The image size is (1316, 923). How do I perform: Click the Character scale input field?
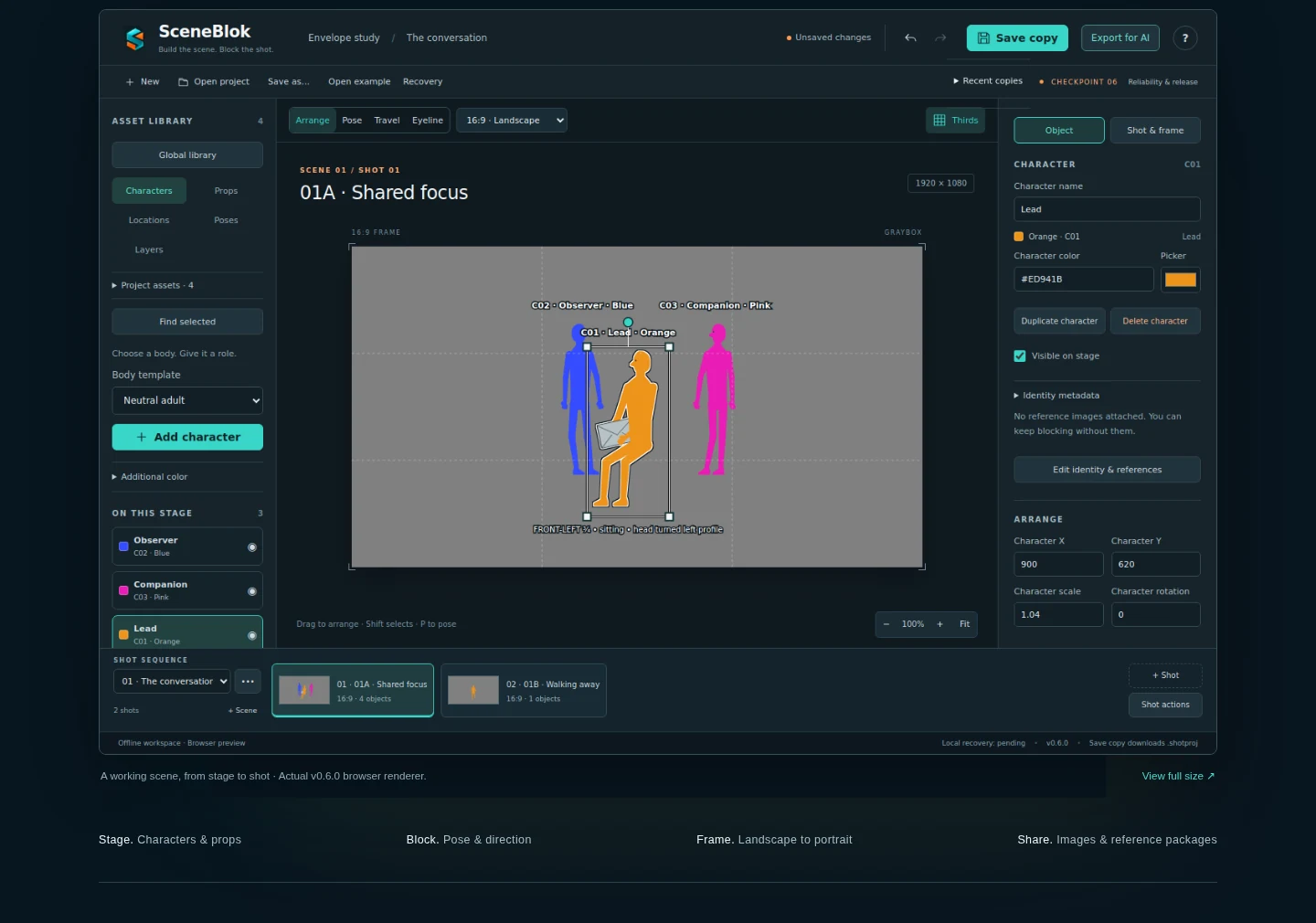1058,614
